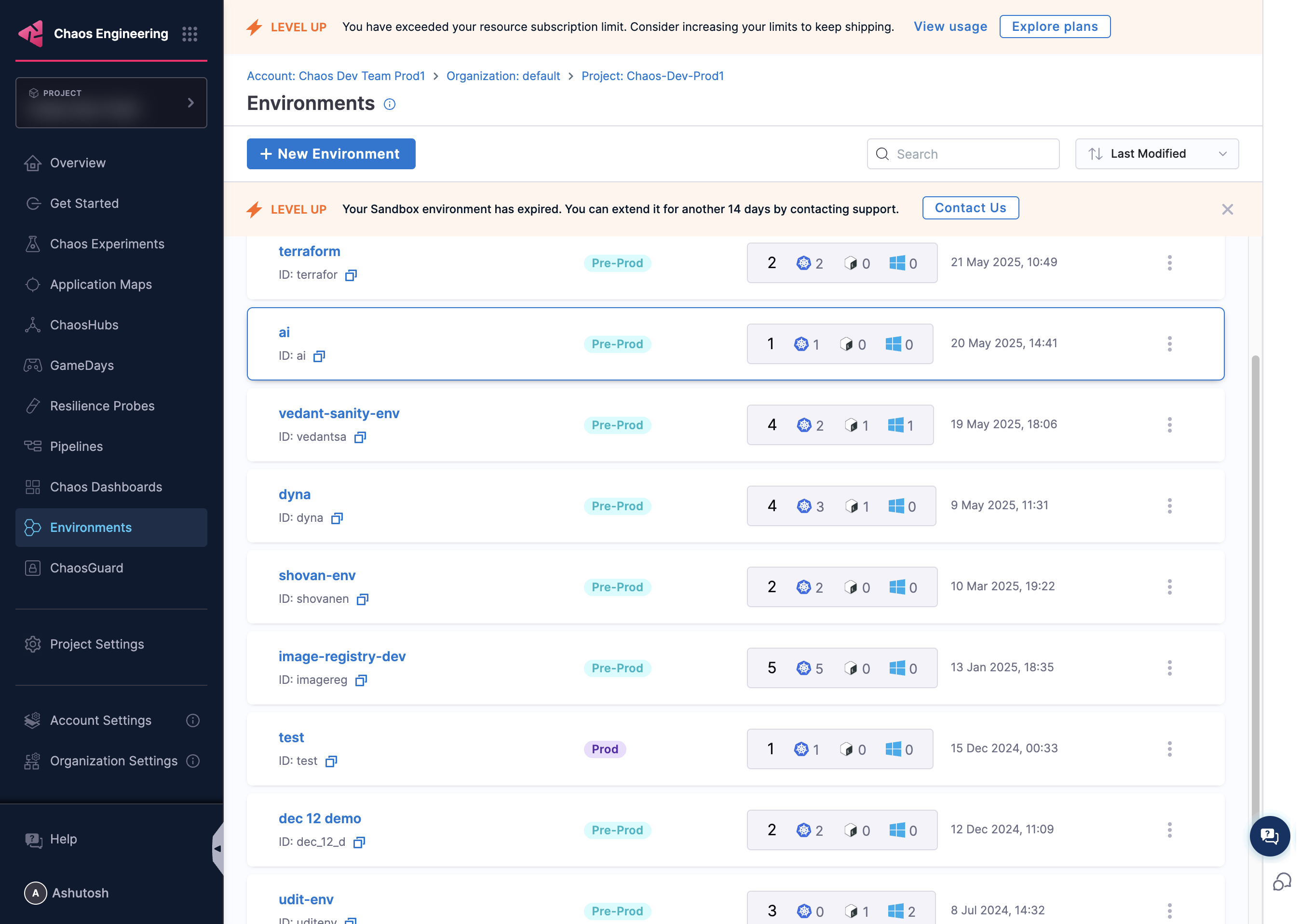Viewport: 1301px width, 924px height.
Task: Click Account Settings info icon
Action: point(193,721)
